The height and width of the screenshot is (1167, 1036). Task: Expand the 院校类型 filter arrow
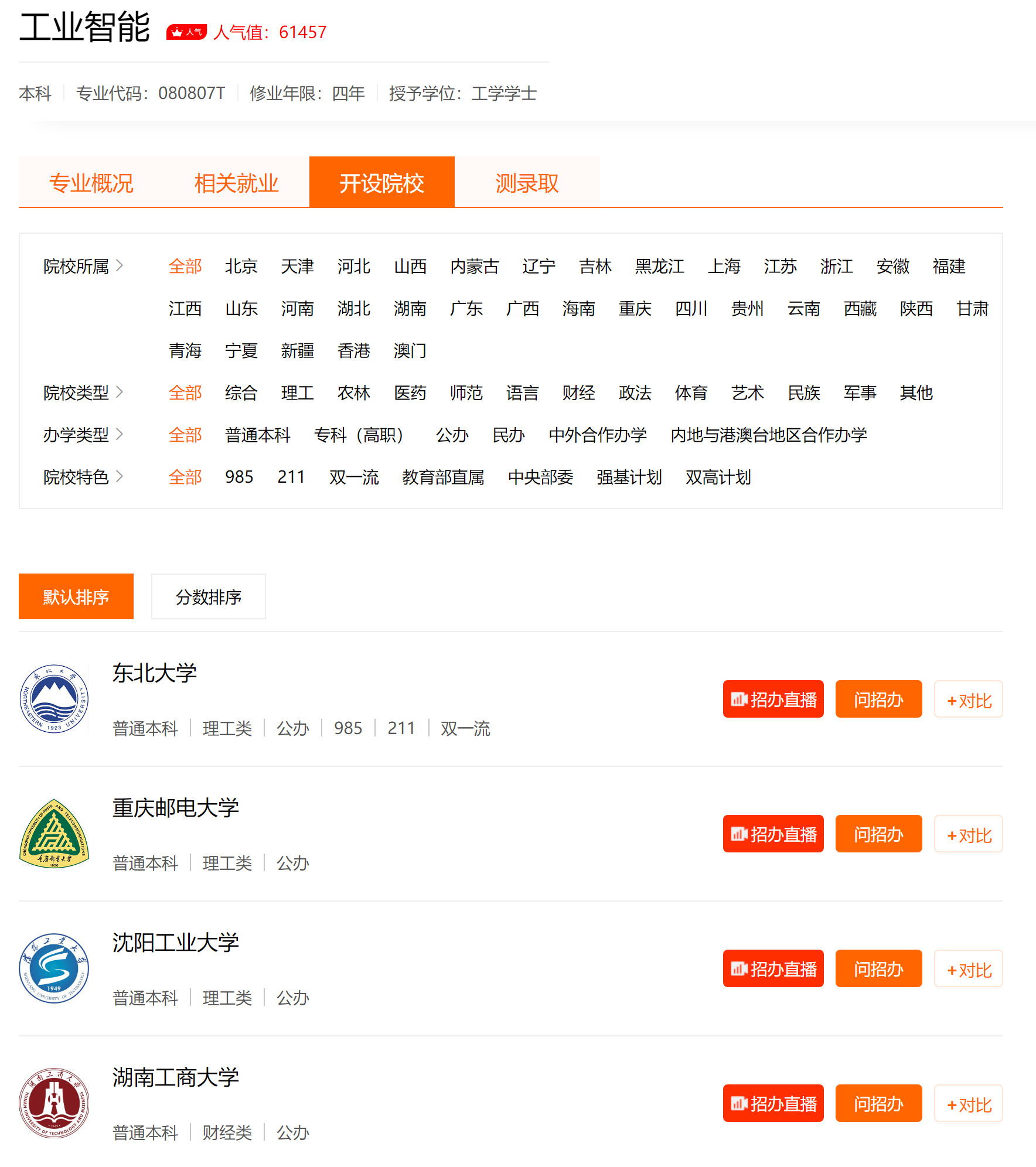coord(120,392)
